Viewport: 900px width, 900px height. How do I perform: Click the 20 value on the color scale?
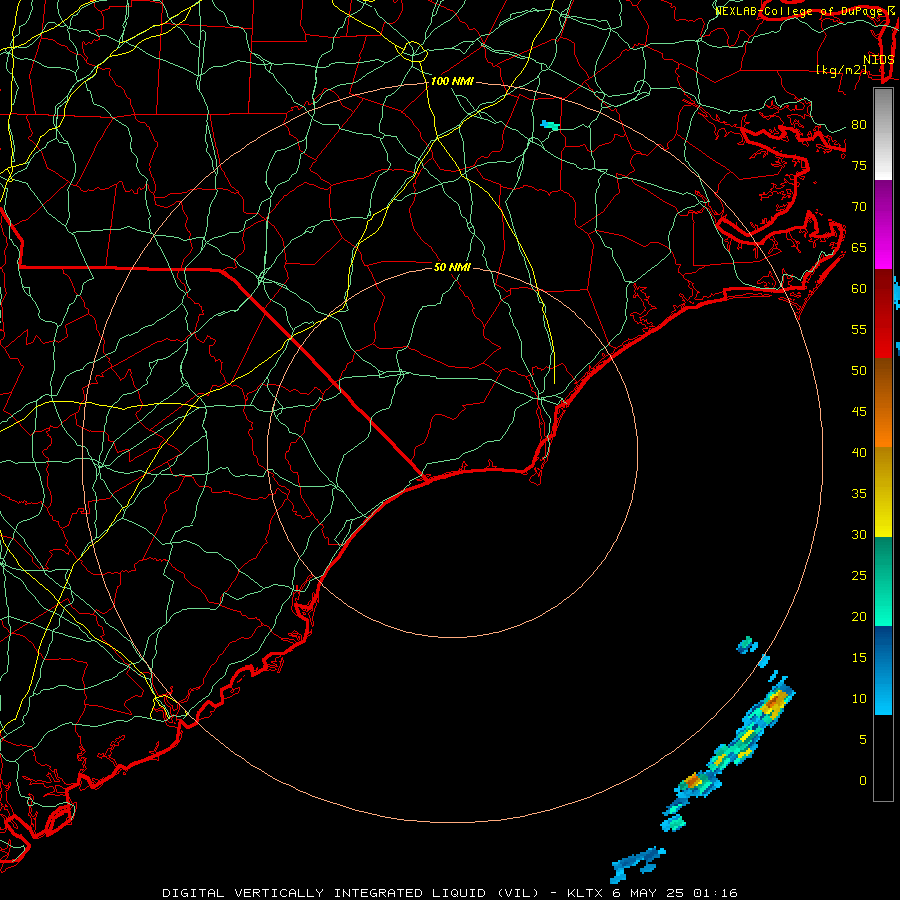(859, 617)
